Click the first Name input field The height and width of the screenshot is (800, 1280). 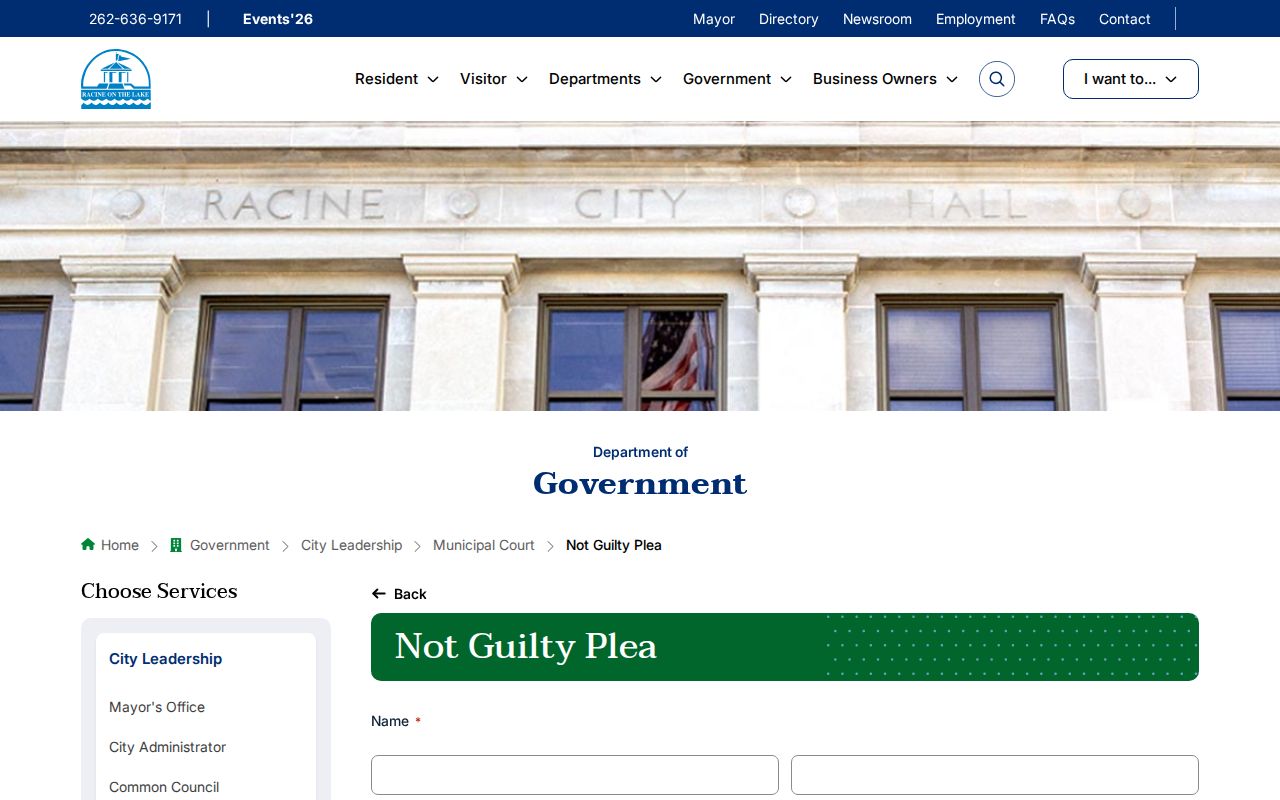pyautogui.click(x=575, y=775)
